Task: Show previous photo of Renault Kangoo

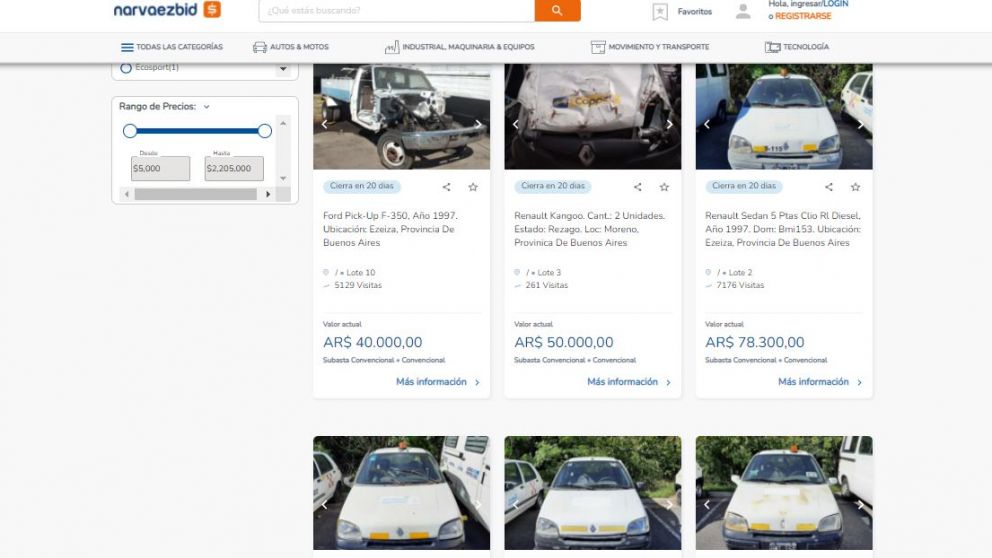Action: [x=516, y=125]
